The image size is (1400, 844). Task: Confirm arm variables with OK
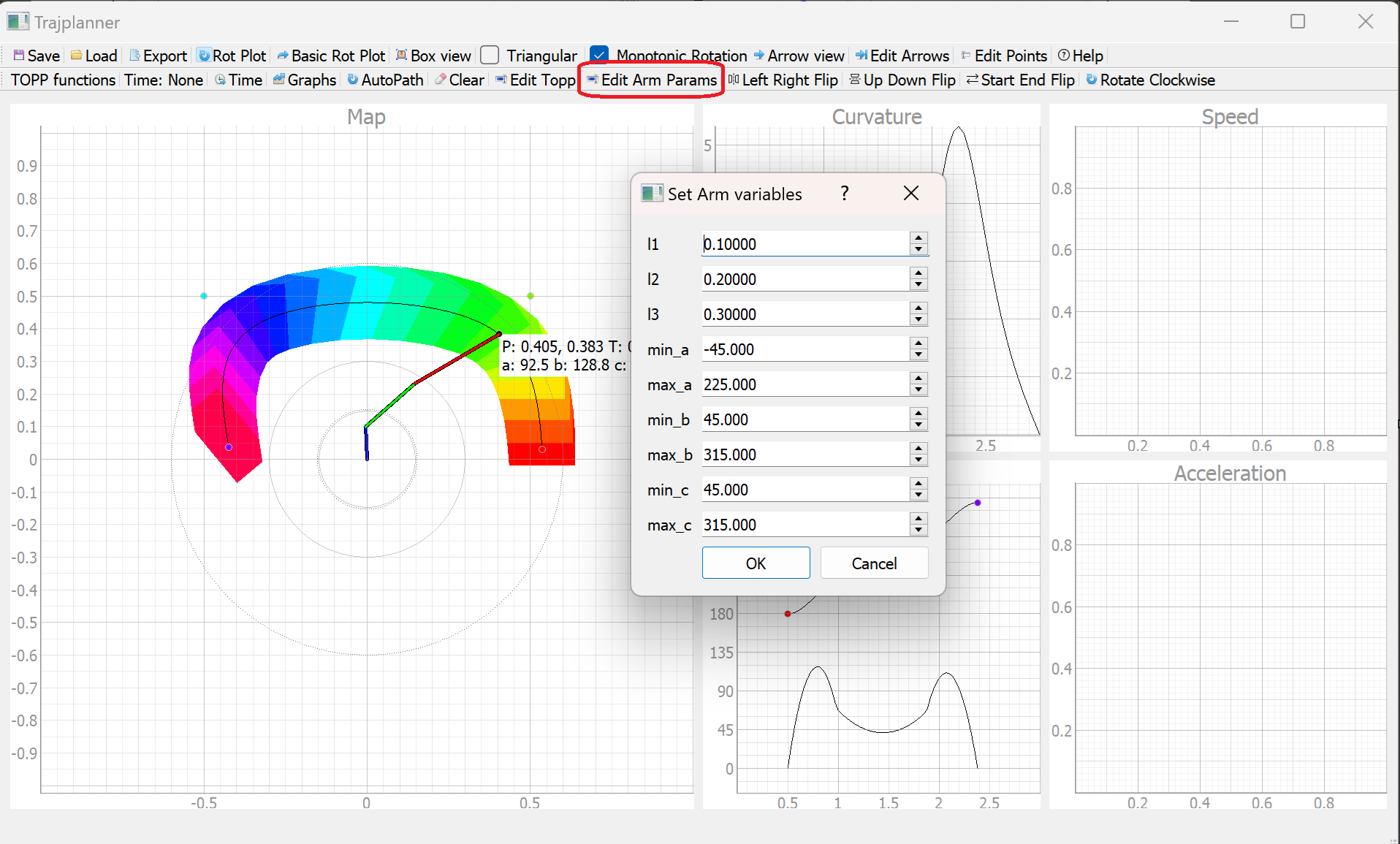(756, 563)
